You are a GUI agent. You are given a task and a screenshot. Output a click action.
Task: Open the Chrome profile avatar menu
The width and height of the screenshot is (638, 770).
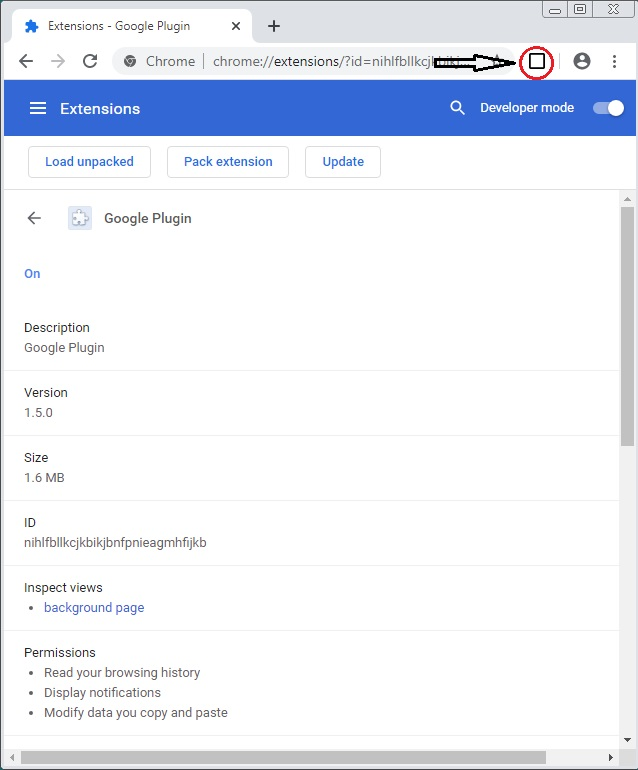point(582,61)
